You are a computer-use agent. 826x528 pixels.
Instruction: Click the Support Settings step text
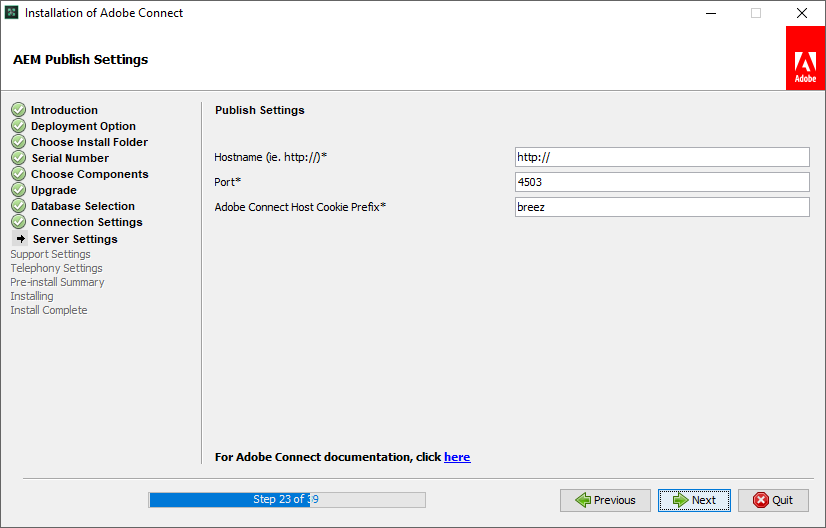click(x=51, y=254)
